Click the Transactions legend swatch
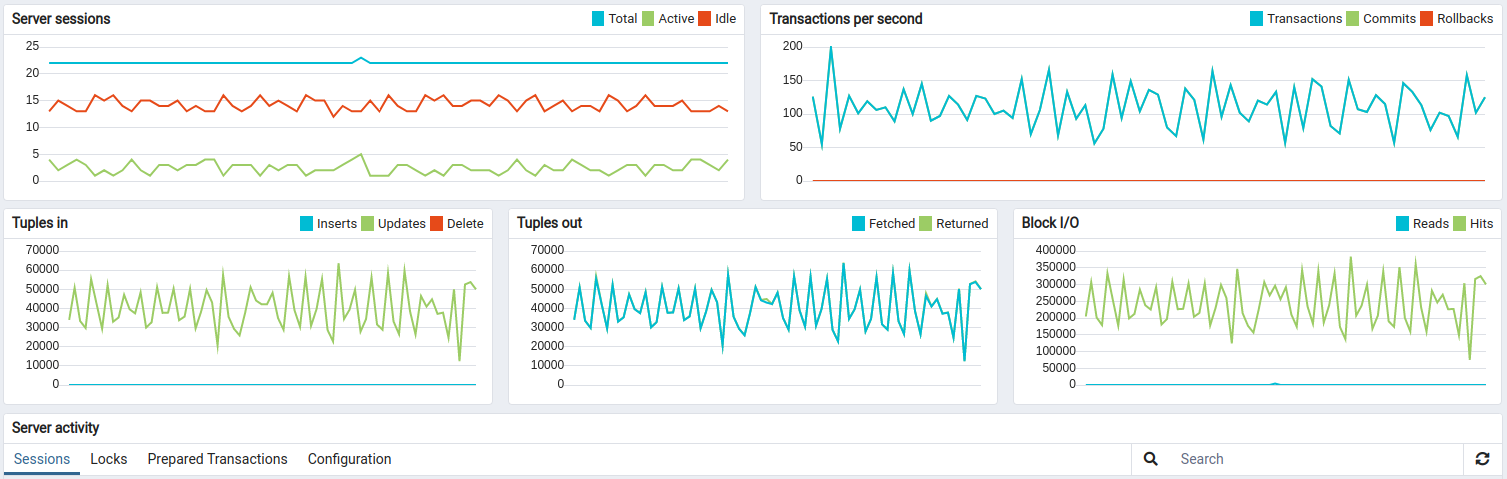Image resolution: width=1507 pixels, height=479 pixels. (x=1256, y=19)
